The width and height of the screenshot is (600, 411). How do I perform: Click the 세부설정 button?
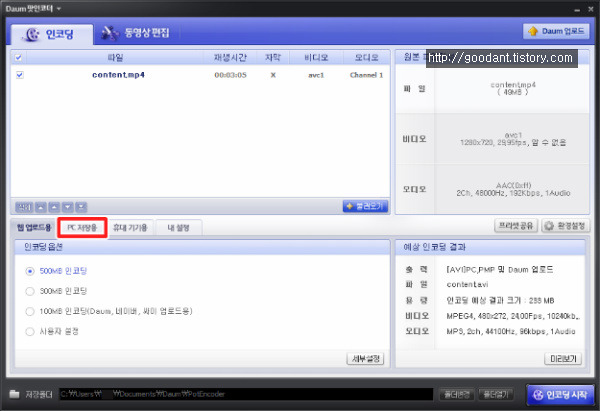click(x=365, y=359)
